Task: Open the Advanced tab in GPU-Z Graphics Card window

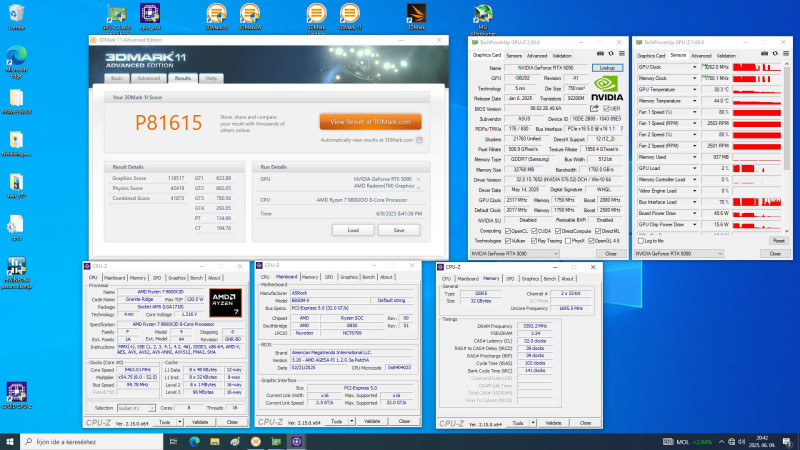Action: pos(537,56)
